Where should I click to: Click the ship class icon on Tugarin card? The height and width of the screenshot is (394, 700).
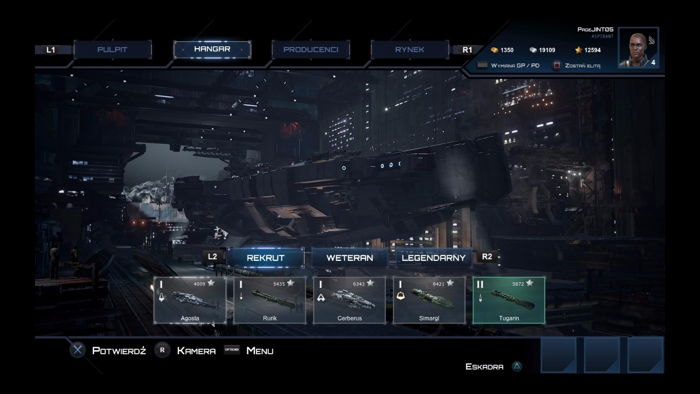tap(480, 298)
